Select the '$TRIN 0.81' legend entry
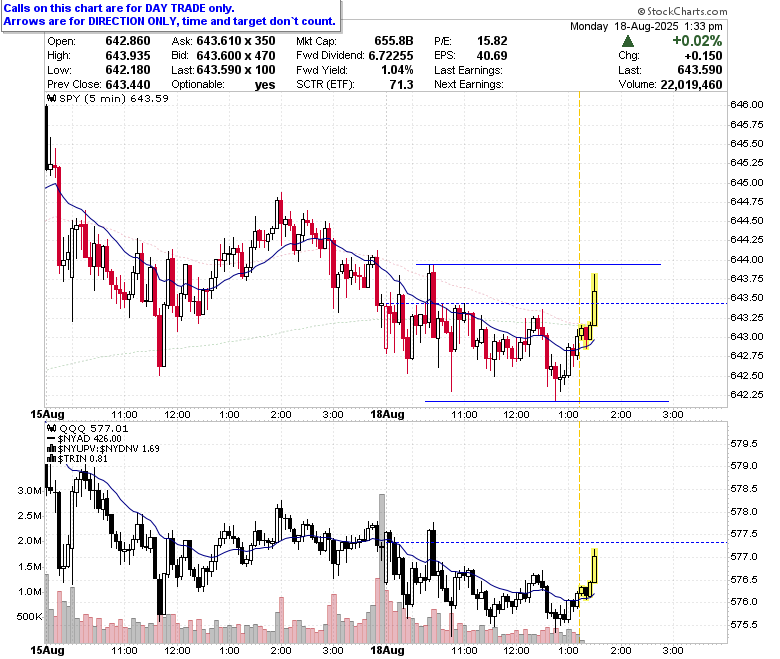 coord(83,459)
